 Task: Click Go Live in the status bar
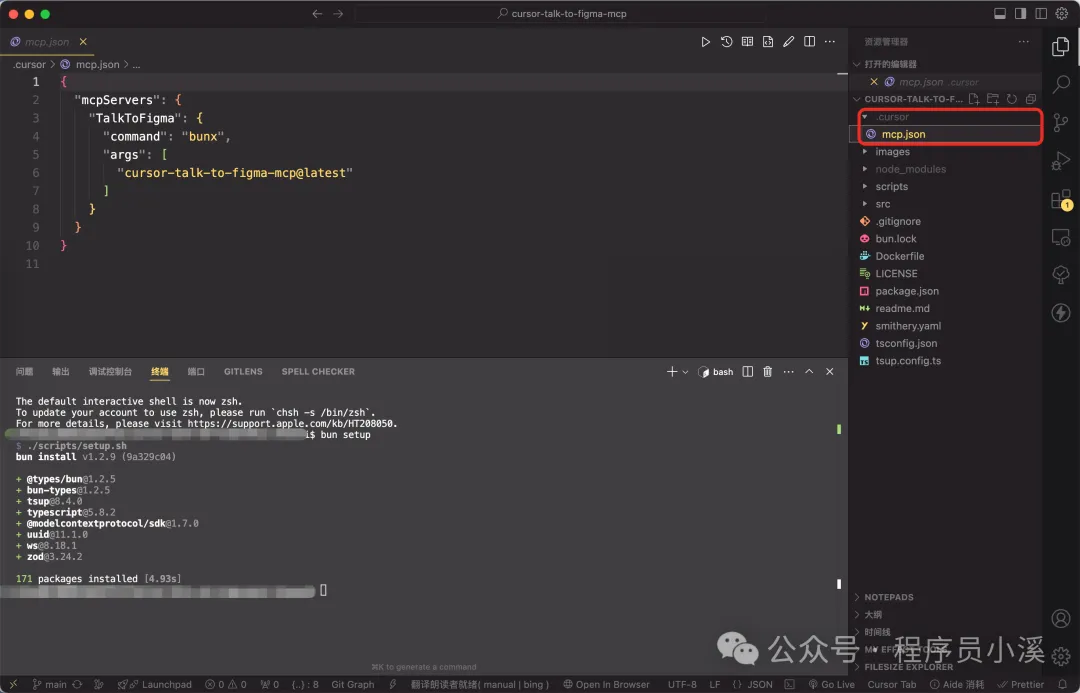[831, 685]
